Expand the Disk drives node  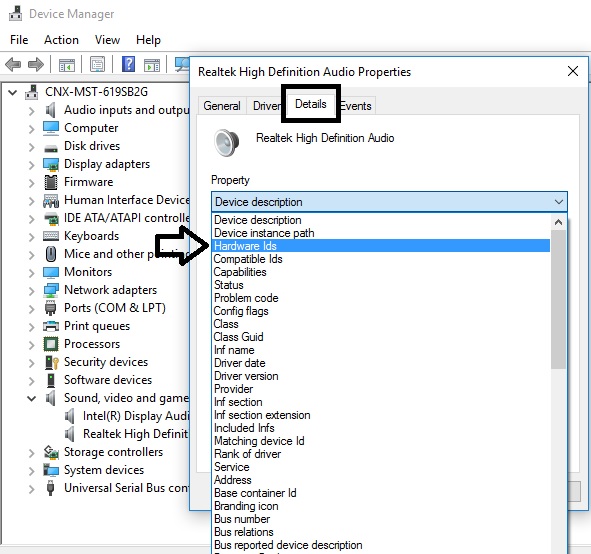click(32, 147)
